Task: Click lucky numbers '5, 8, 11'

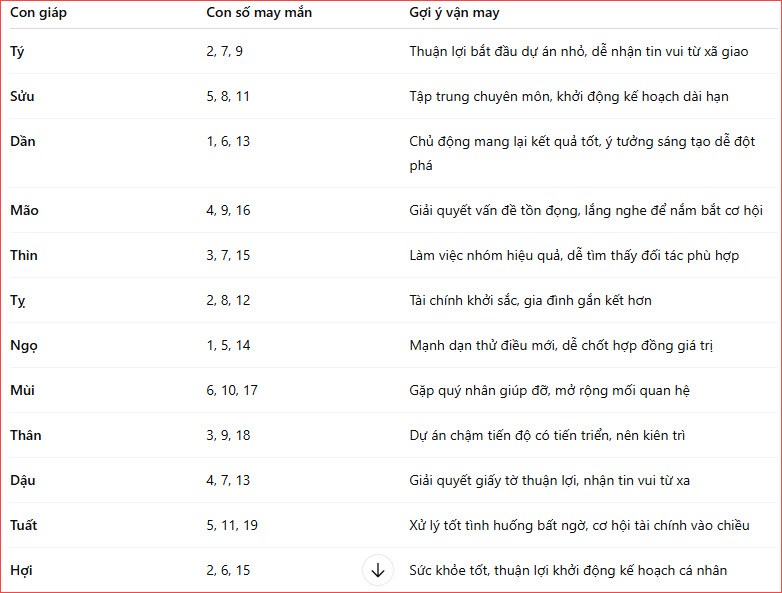Action: (228, 96)
